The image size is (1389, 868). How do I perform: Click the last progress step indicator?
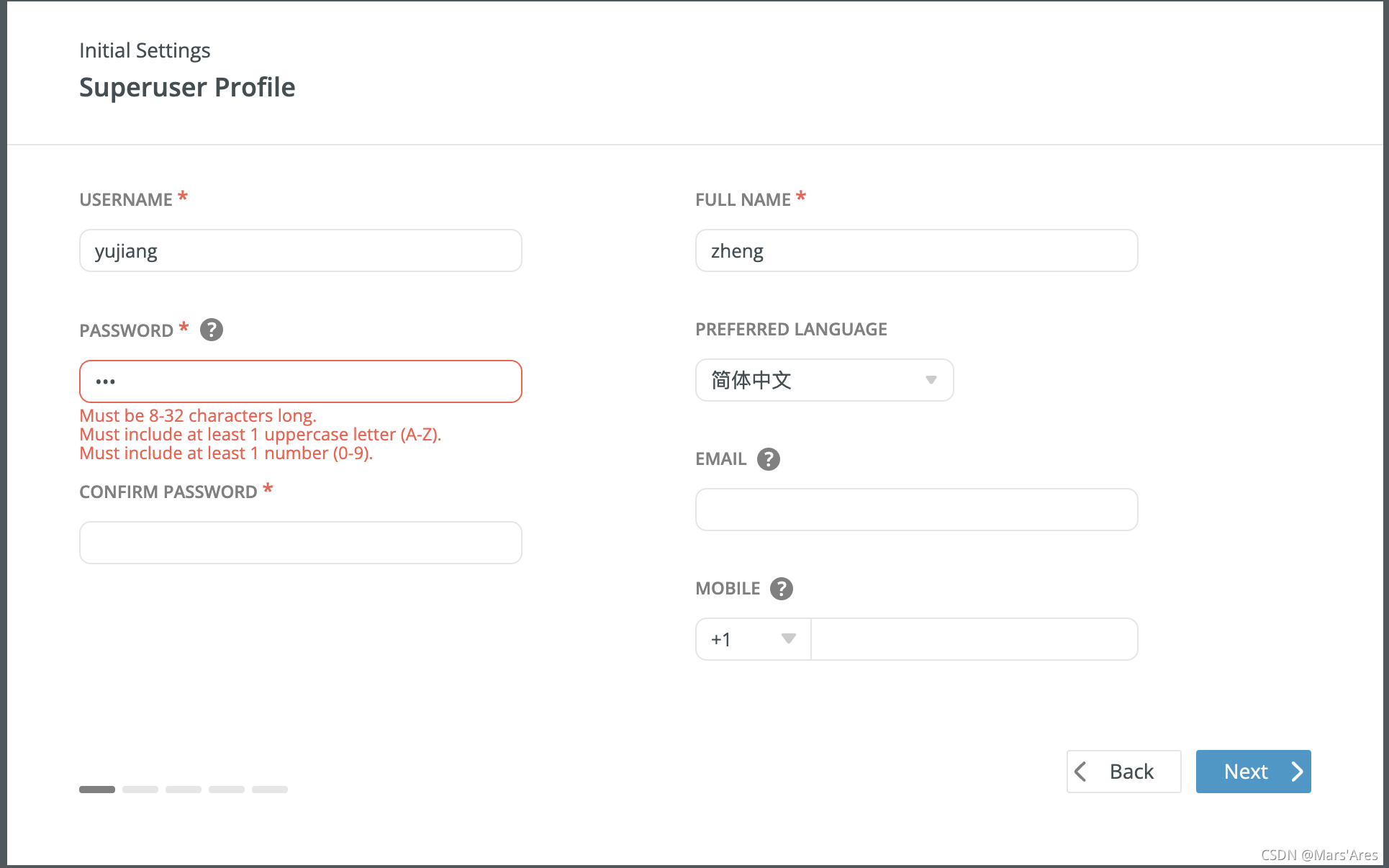(x=270, y=790)
